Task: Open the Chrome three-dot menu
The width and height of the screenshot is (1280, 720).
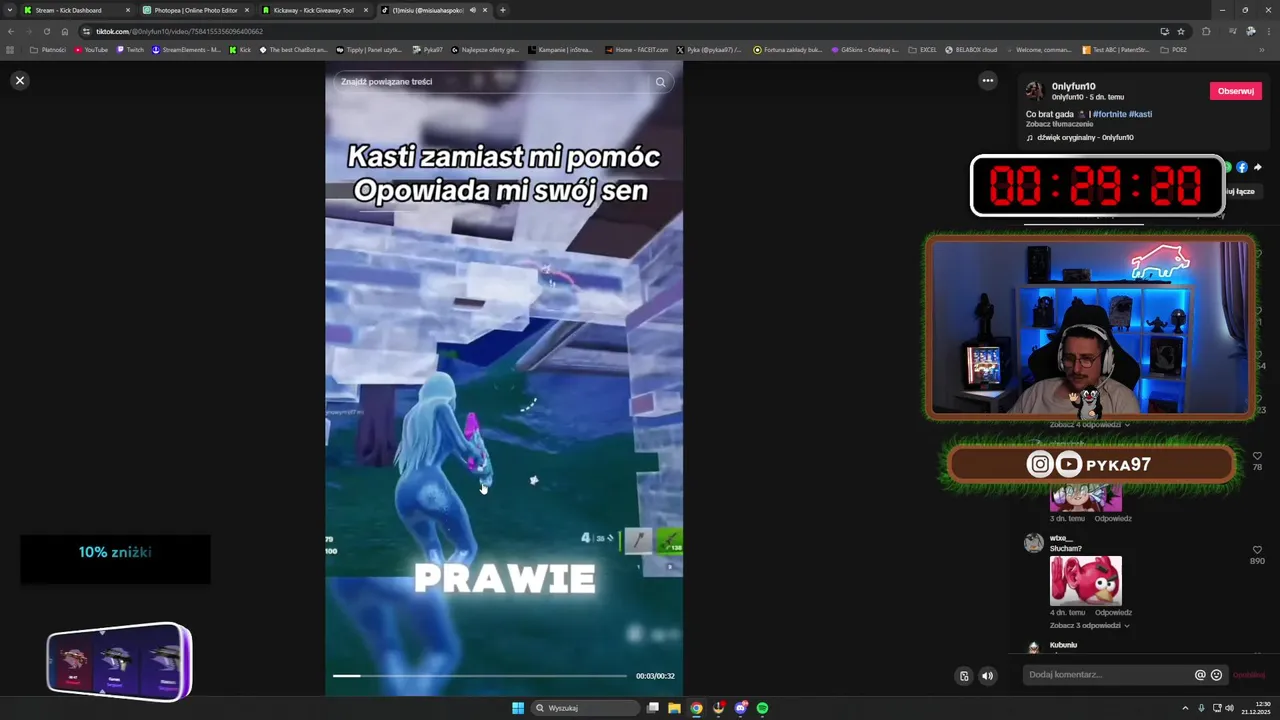Action: click(x=1268, y=31)
